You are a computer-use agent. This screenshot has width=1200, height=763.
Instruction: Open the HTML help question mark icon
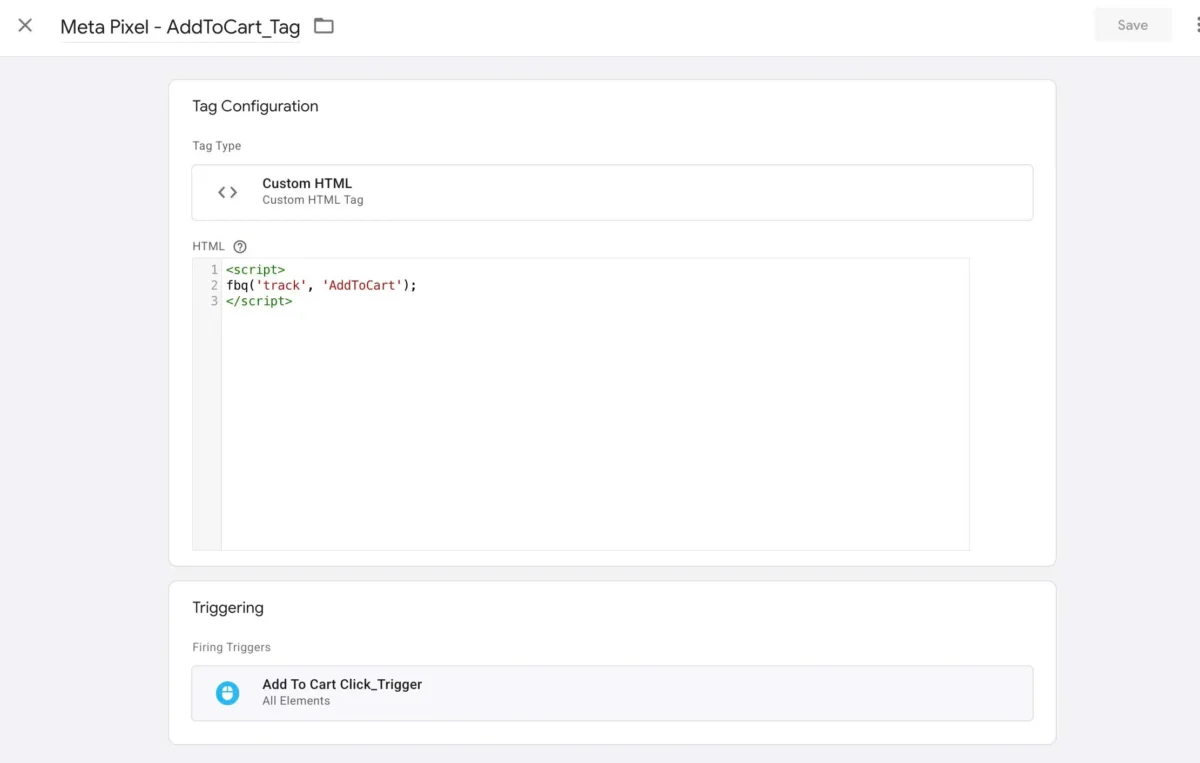tap(240, 247)
